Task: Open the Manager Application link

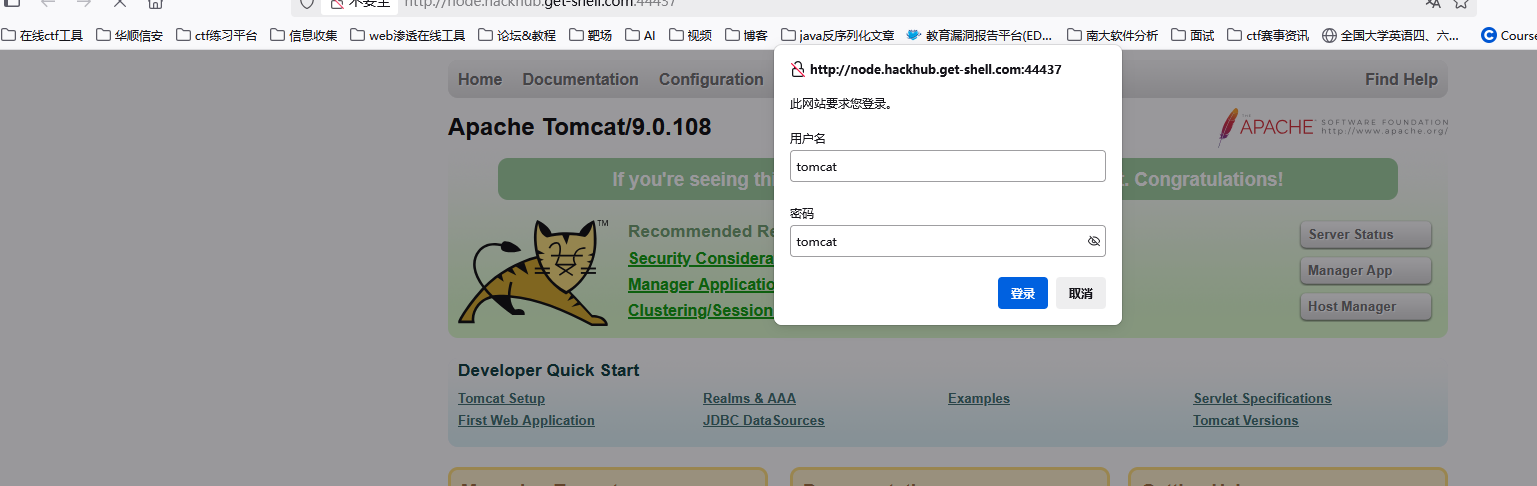Action: coord(702,284)
